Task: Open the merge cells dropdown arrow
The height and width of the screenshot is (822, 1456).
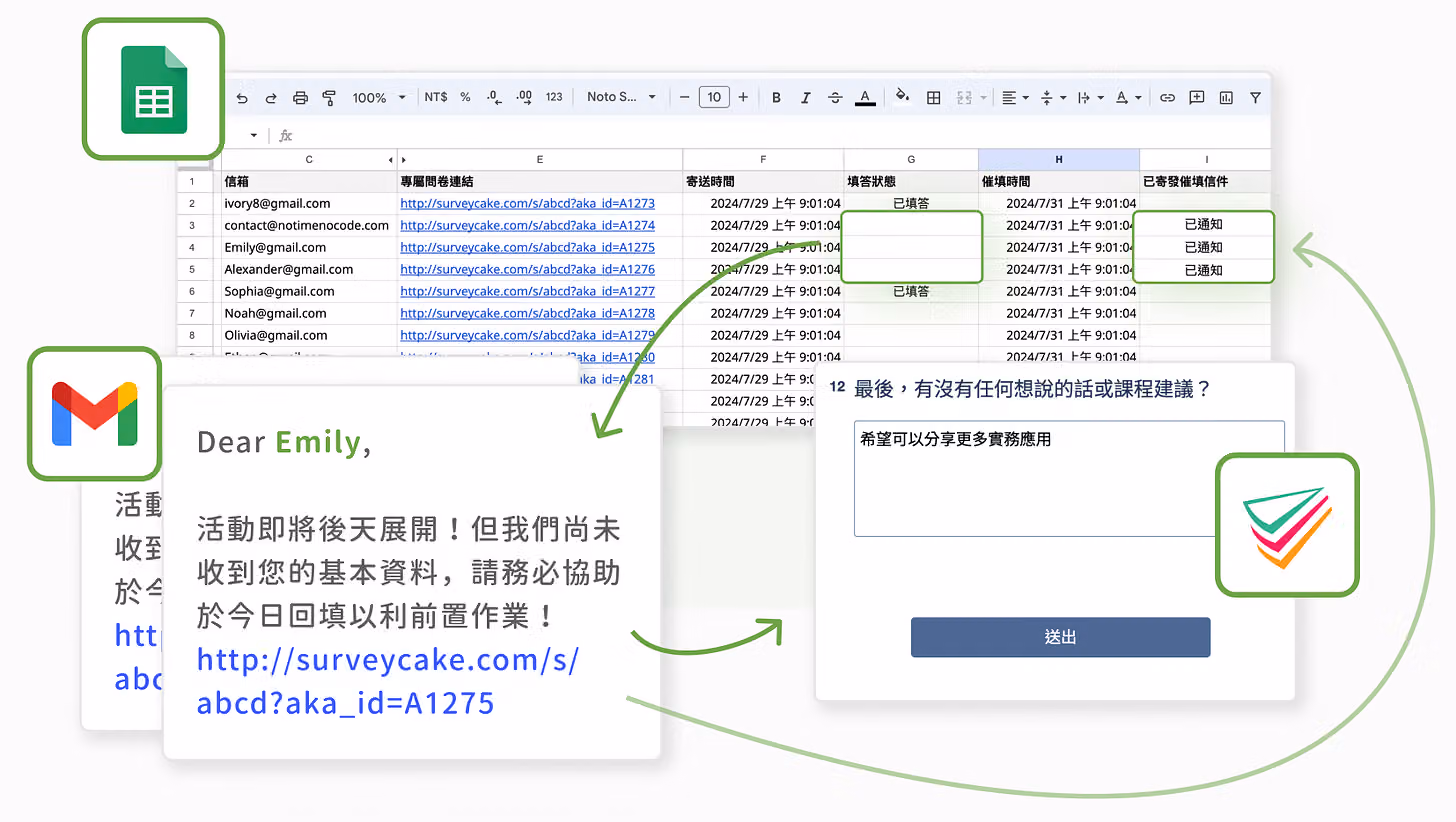Action: click(x=983, y=98)
